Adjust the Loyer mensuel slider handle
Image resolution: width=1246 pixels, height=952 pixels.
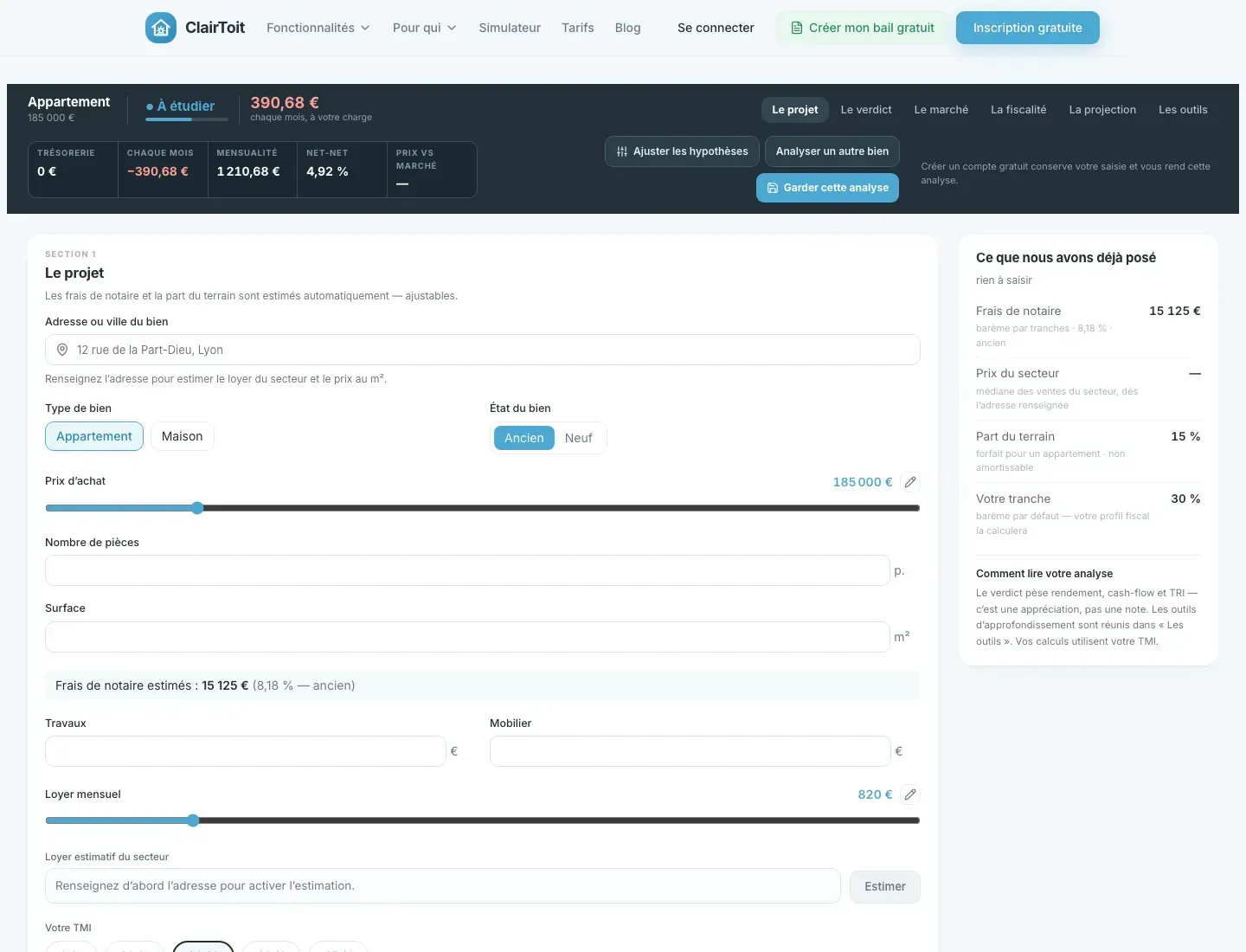(193, 820)
